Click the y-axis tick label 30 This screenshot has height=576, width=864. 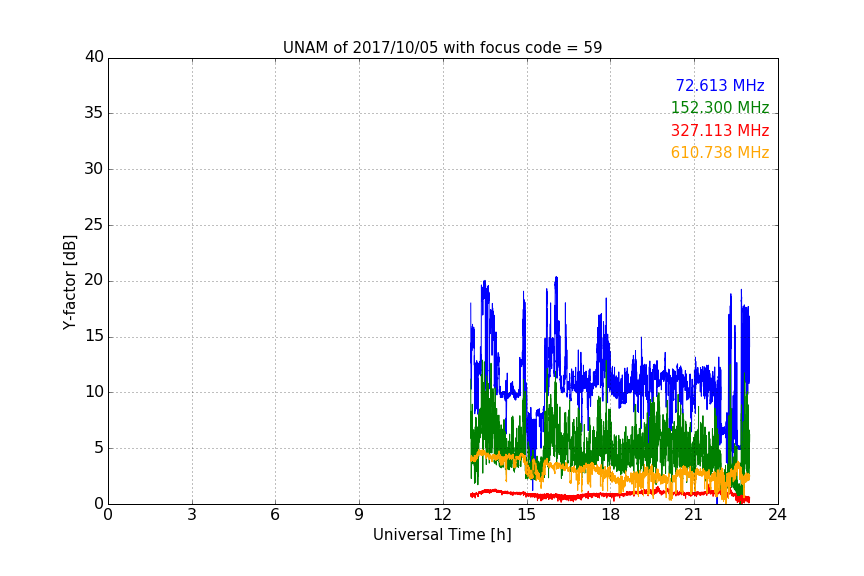(94, 169)
